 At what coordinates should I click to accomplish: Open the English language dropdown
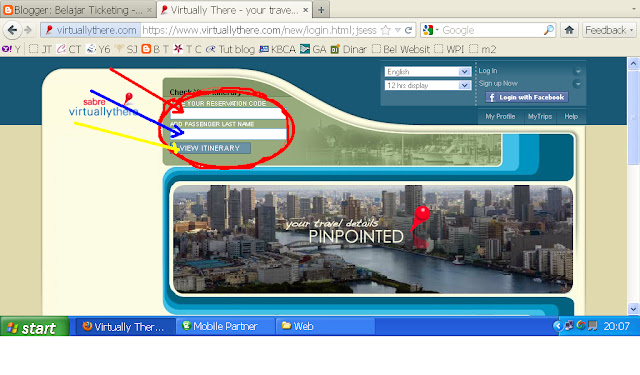click(427, 72)
